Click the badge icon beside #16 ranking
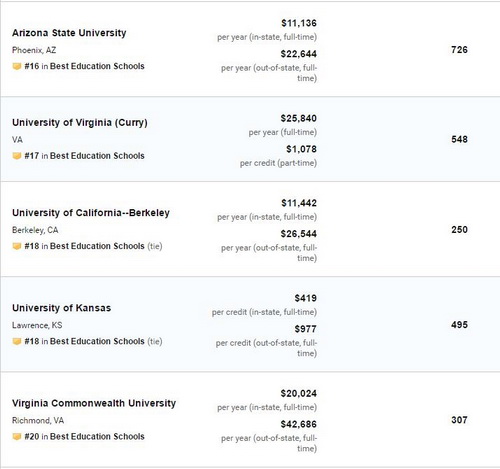500x469 pixels. pyautogui.click(x=17, y=66)
